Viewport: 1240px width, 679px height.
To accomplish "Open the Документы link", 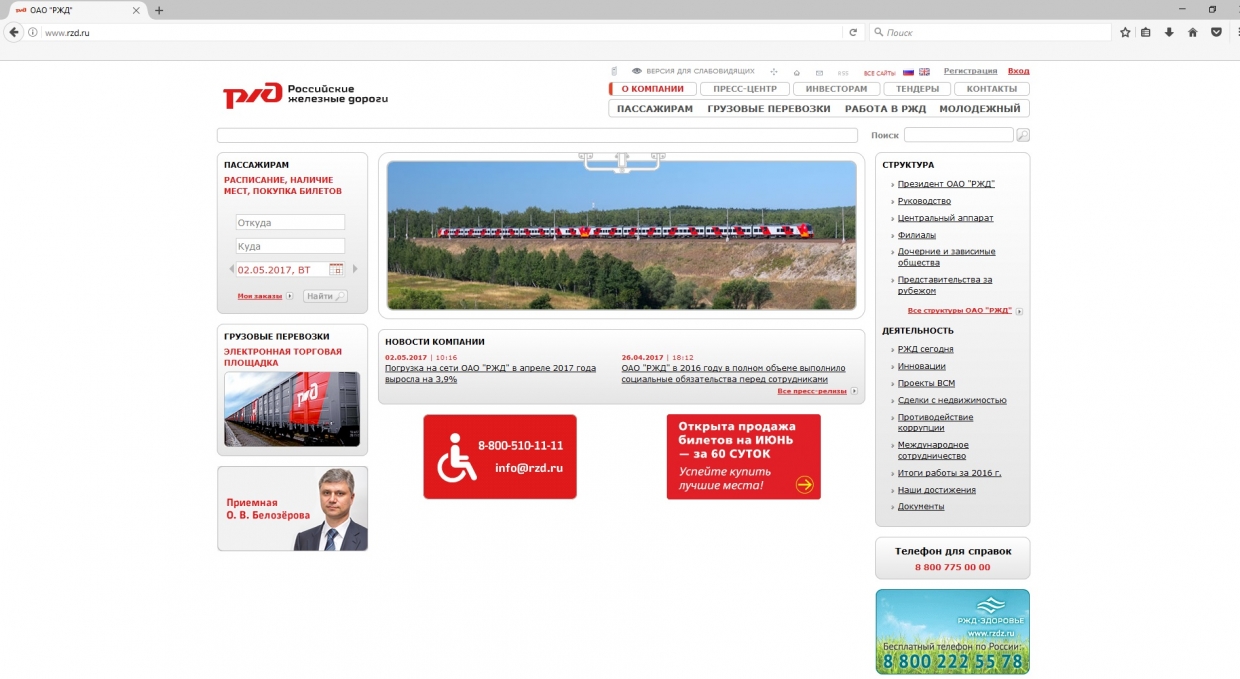I will pos(921,506).
